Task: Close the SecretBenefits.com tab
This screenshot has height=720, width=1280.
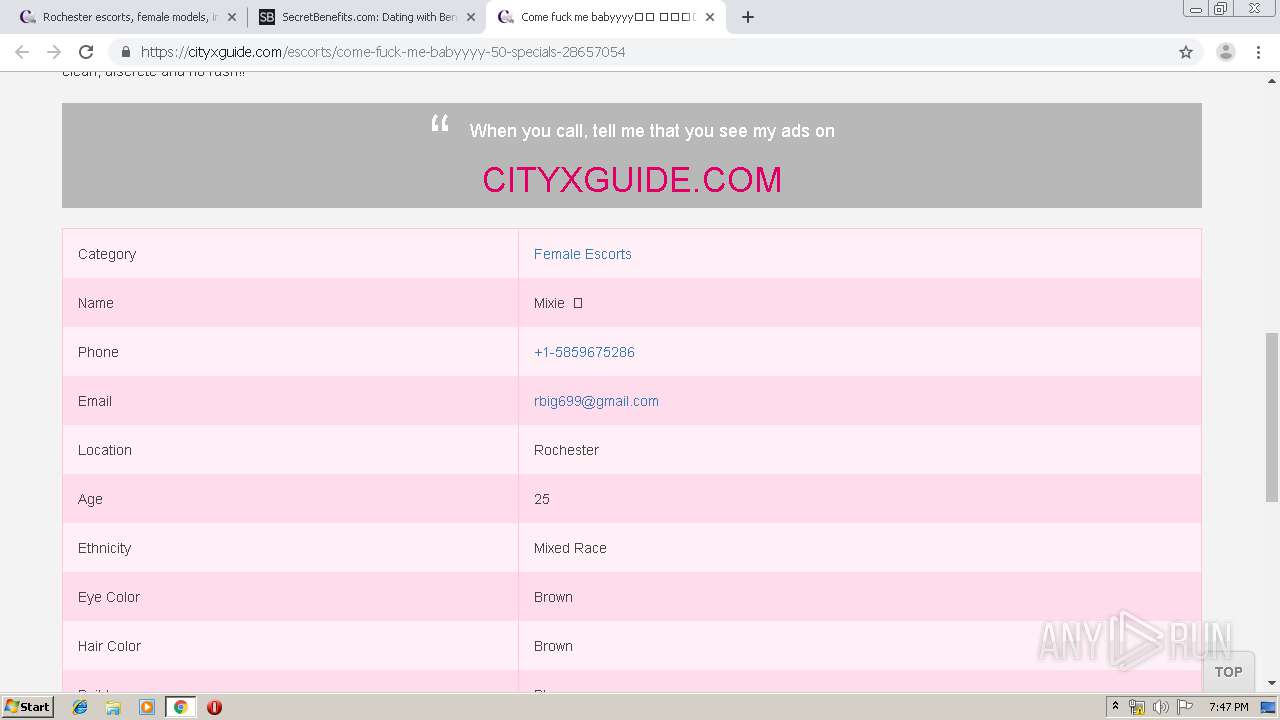Action: 471,17
